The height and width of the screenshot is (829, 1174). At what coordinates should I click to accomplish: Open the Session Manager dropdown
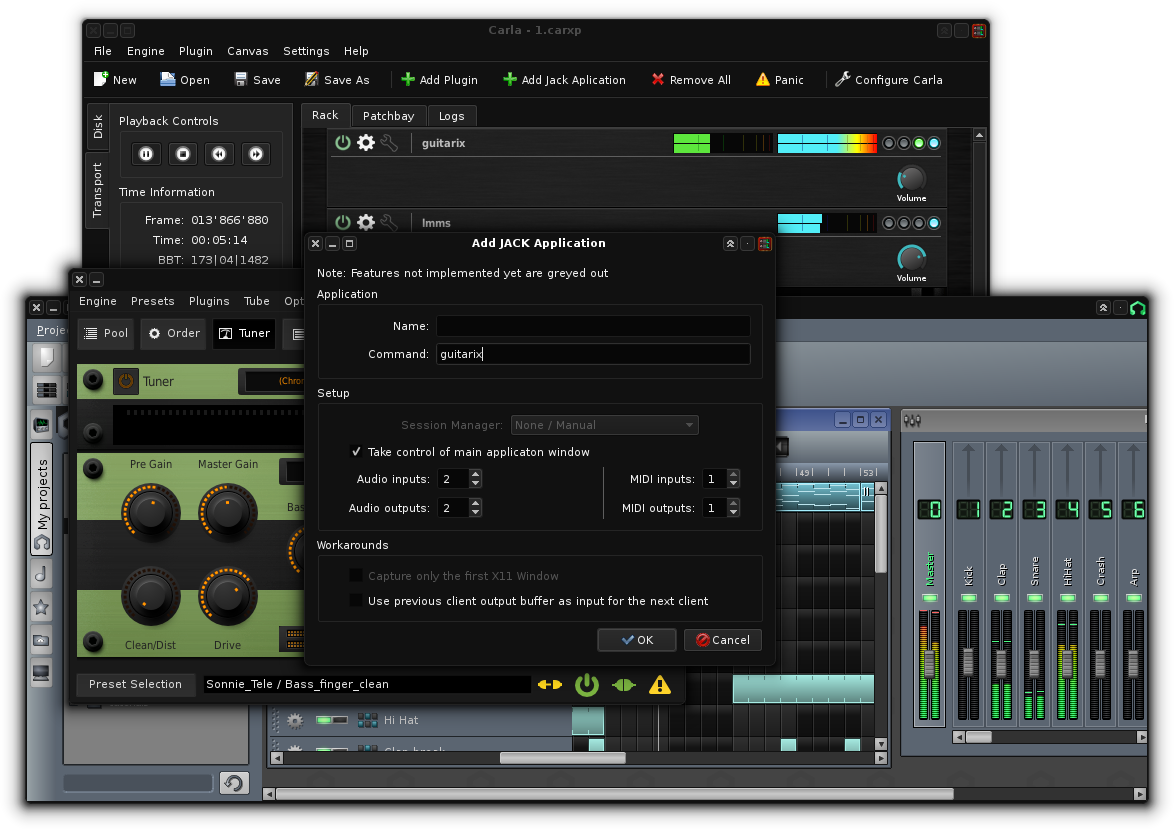[x=605, y=425]
